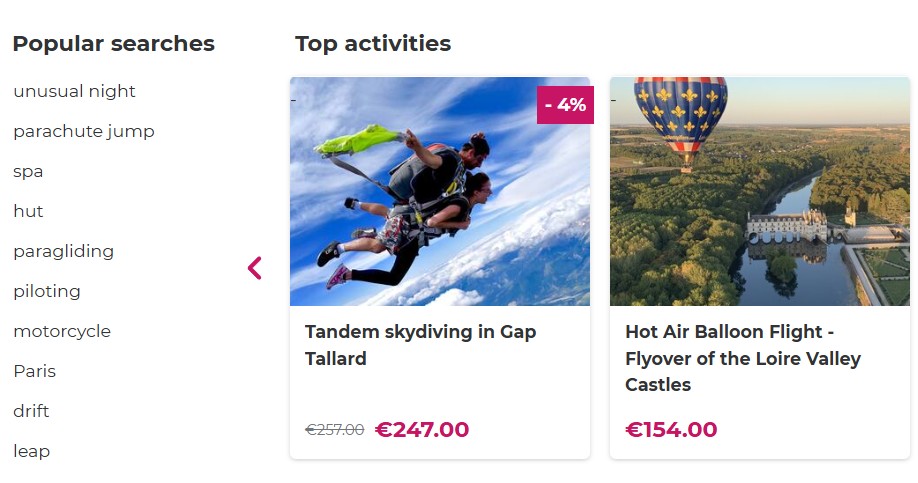Open 'Tandem skydiving in Gap Tallard' title
Image resolution: width=918 pixels, height=483 pixels.
[420, 345]
